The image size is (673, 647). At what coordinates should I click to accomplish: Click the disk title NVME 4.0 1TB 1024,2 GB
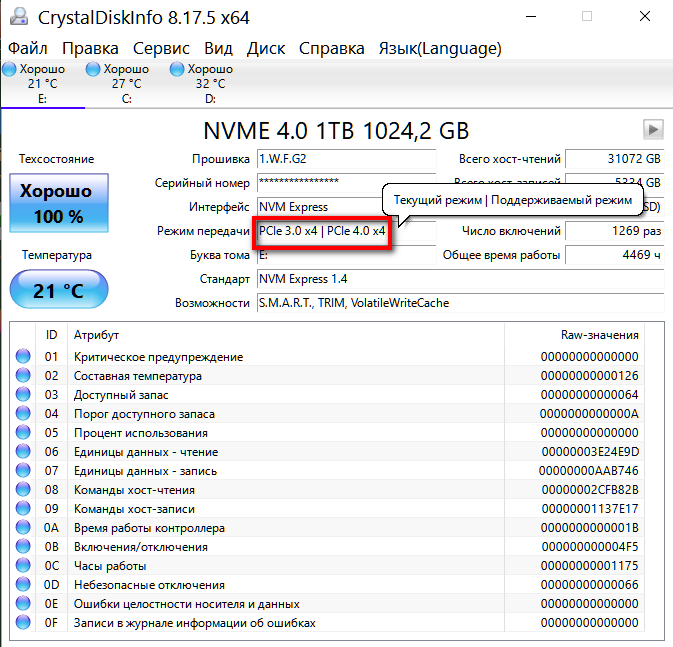[336, 131]
